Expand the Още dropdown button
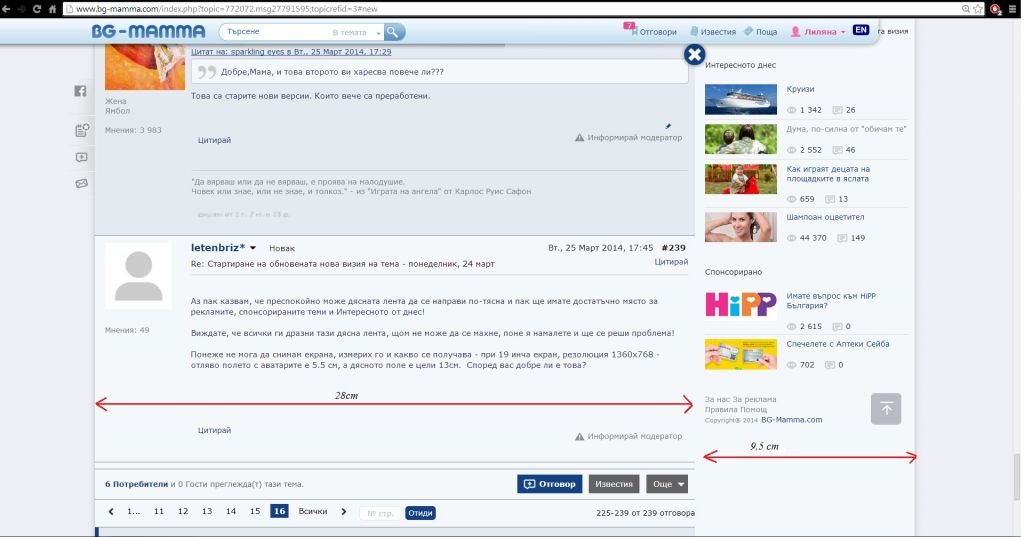The height and width of the screenshot is (537, 1024). tap(666, 484)
